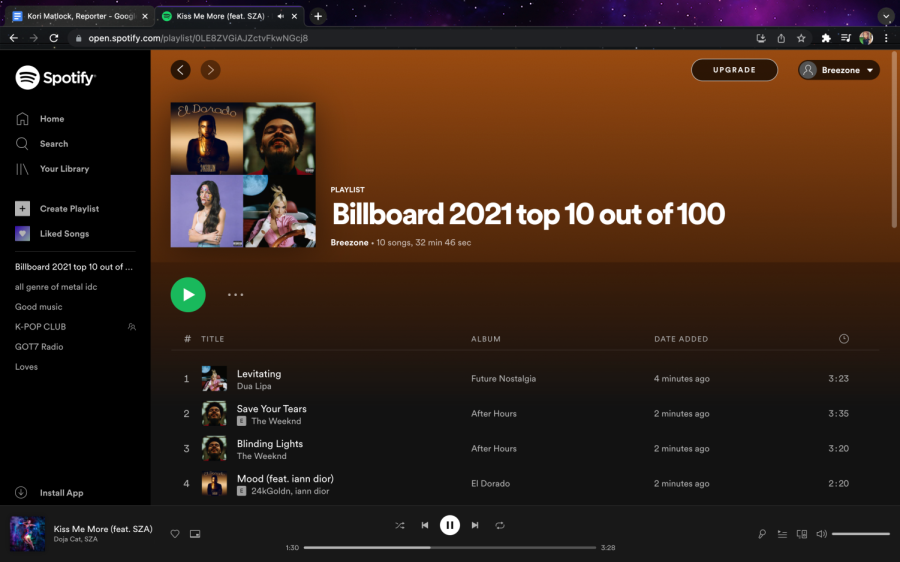Click now playing Kiss Me More album art

pos(28,533)
